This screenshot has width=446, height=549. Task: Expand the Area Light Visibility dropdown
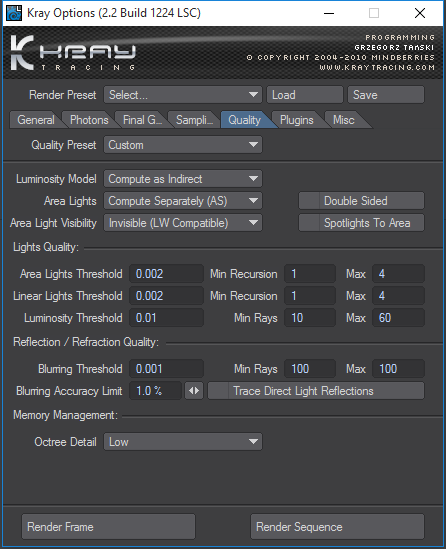coord(183,223)
